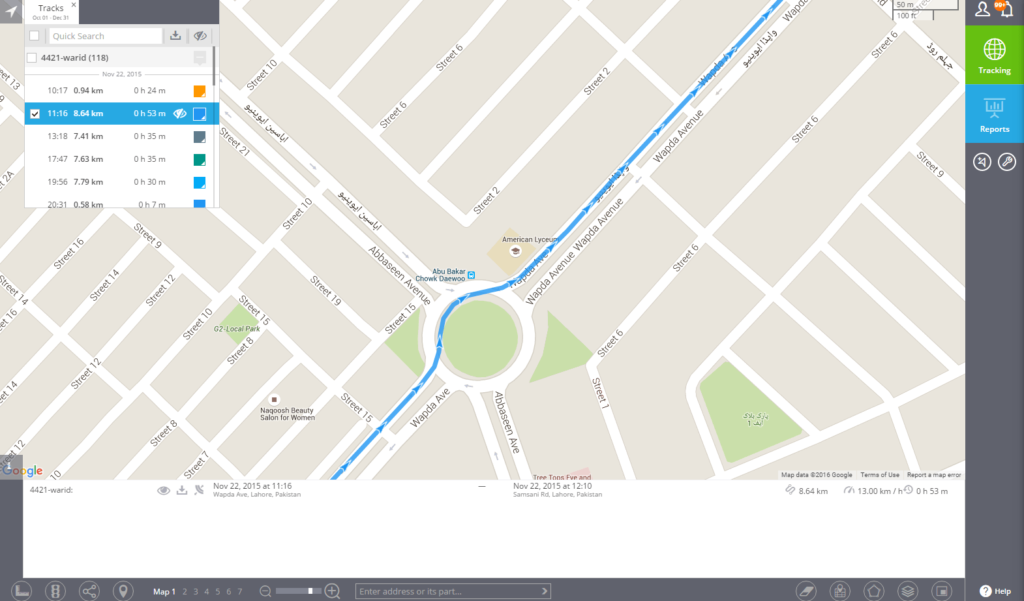Image resolution: width=1024 pixels, height=601 pixels.
Task: Select the 13:18 7.41 km track row
Action: 121,137
